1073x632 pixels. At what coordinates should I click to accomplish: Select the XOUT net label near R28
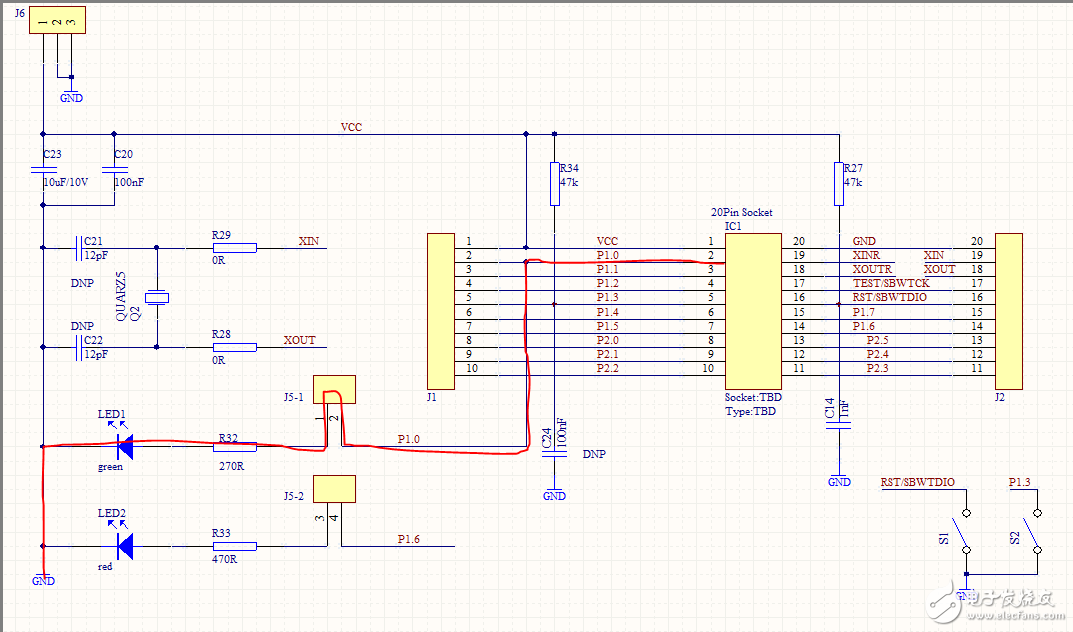click(x=299, y=340)
